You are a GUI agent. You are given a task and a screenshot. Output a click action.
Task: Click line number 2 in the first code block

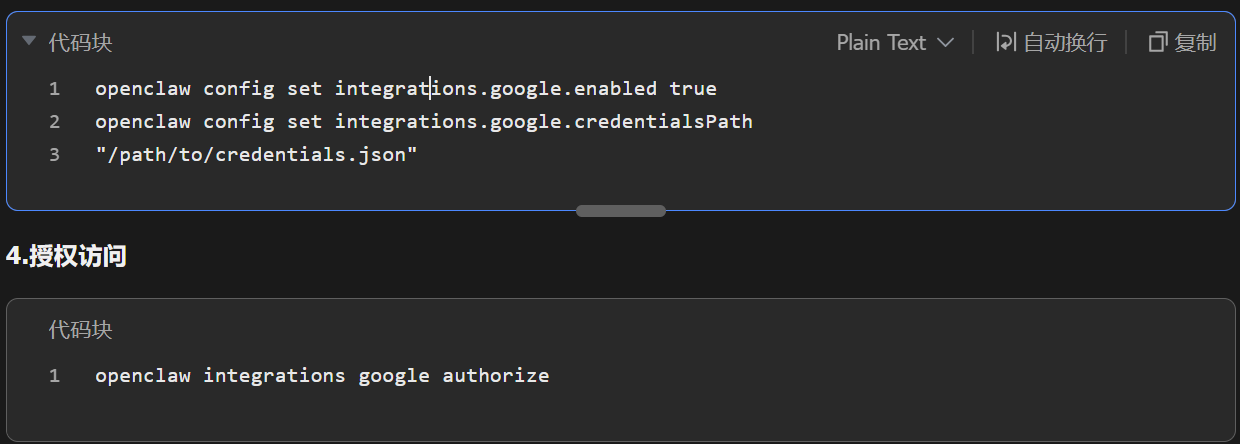tap(54, 122)
